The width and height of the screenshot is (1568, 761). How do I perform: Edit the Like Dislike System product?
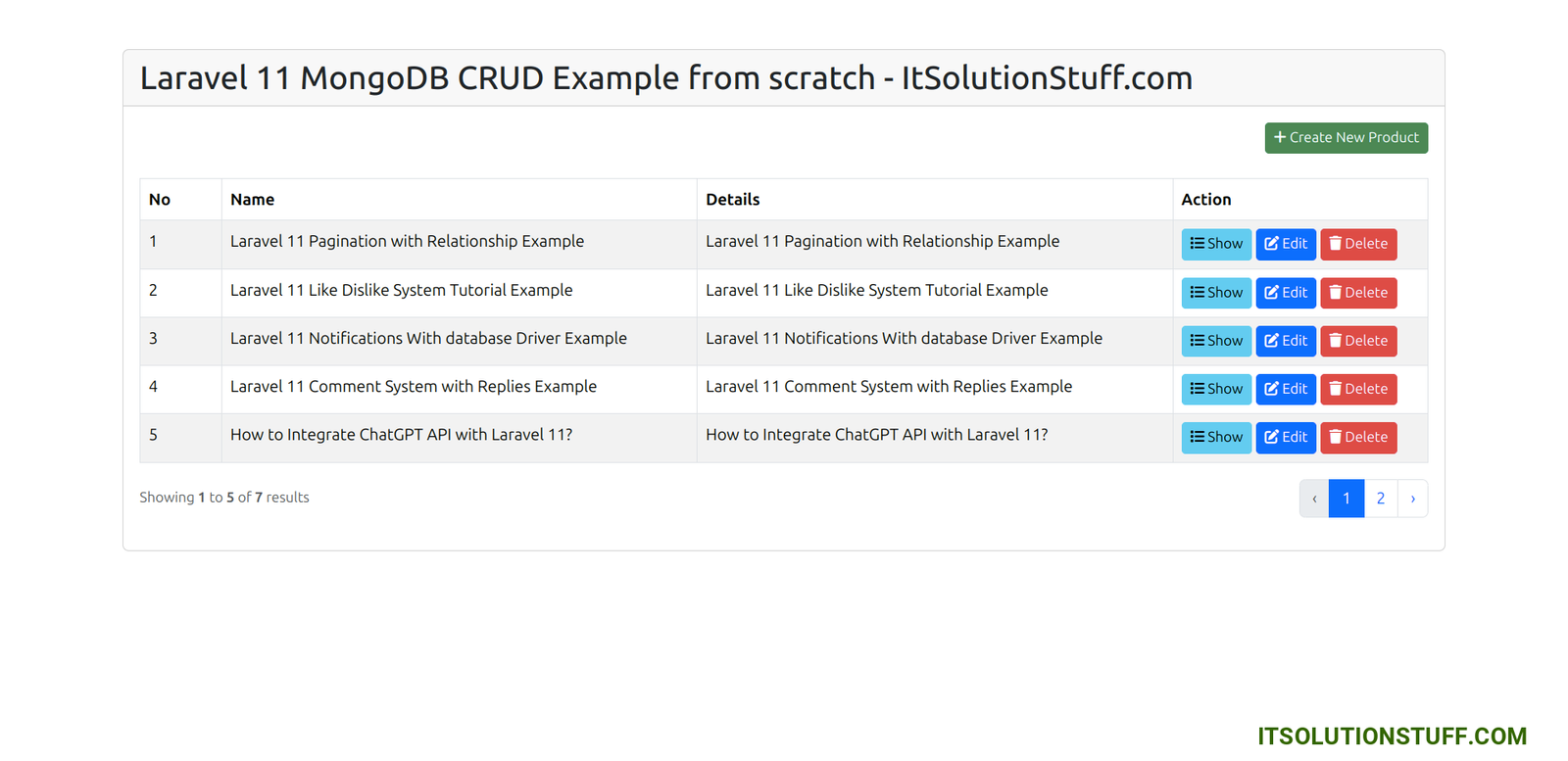pos(1286,293)
